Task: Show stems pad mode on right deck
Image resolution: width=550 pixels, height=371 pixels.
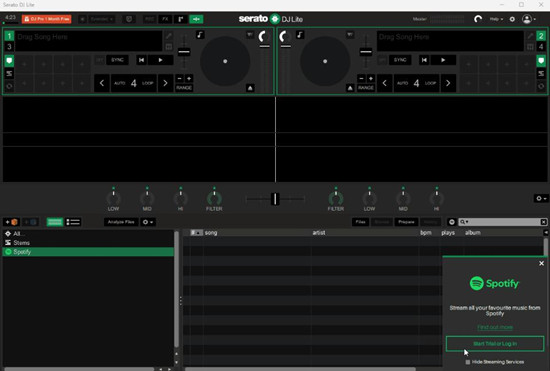Action: (x=541, y=73)
